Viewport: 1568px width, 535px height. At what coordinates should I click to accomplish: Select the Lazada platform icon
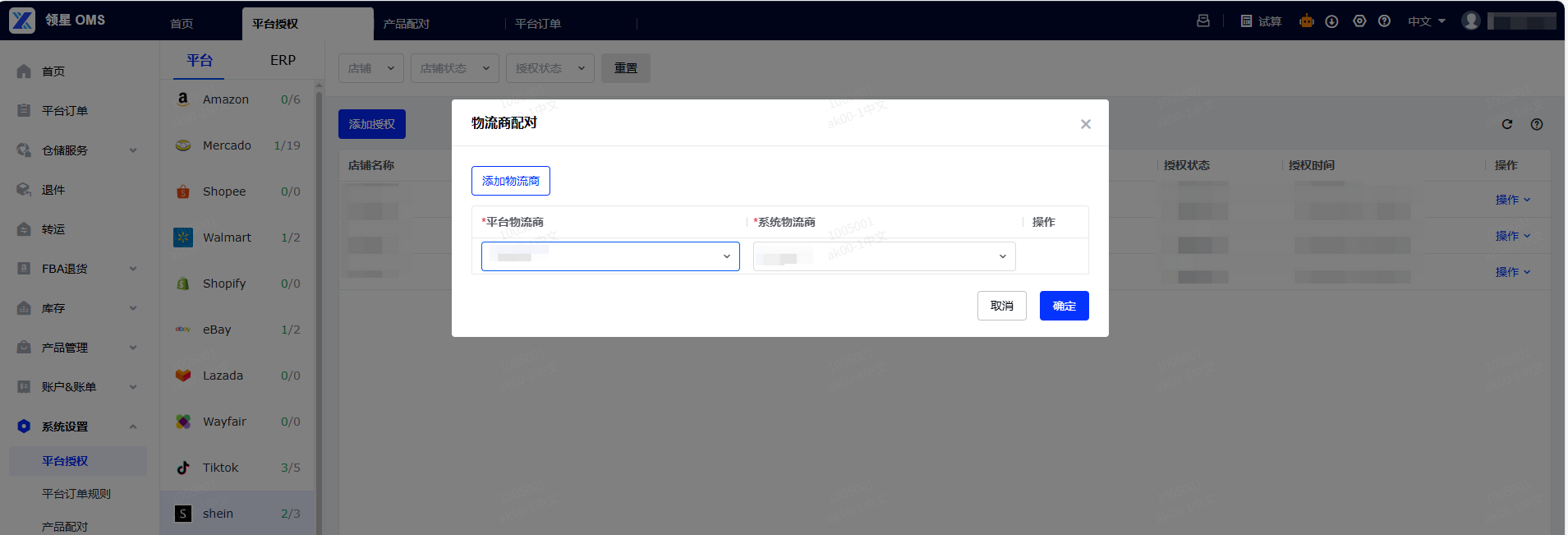point(183,376)
